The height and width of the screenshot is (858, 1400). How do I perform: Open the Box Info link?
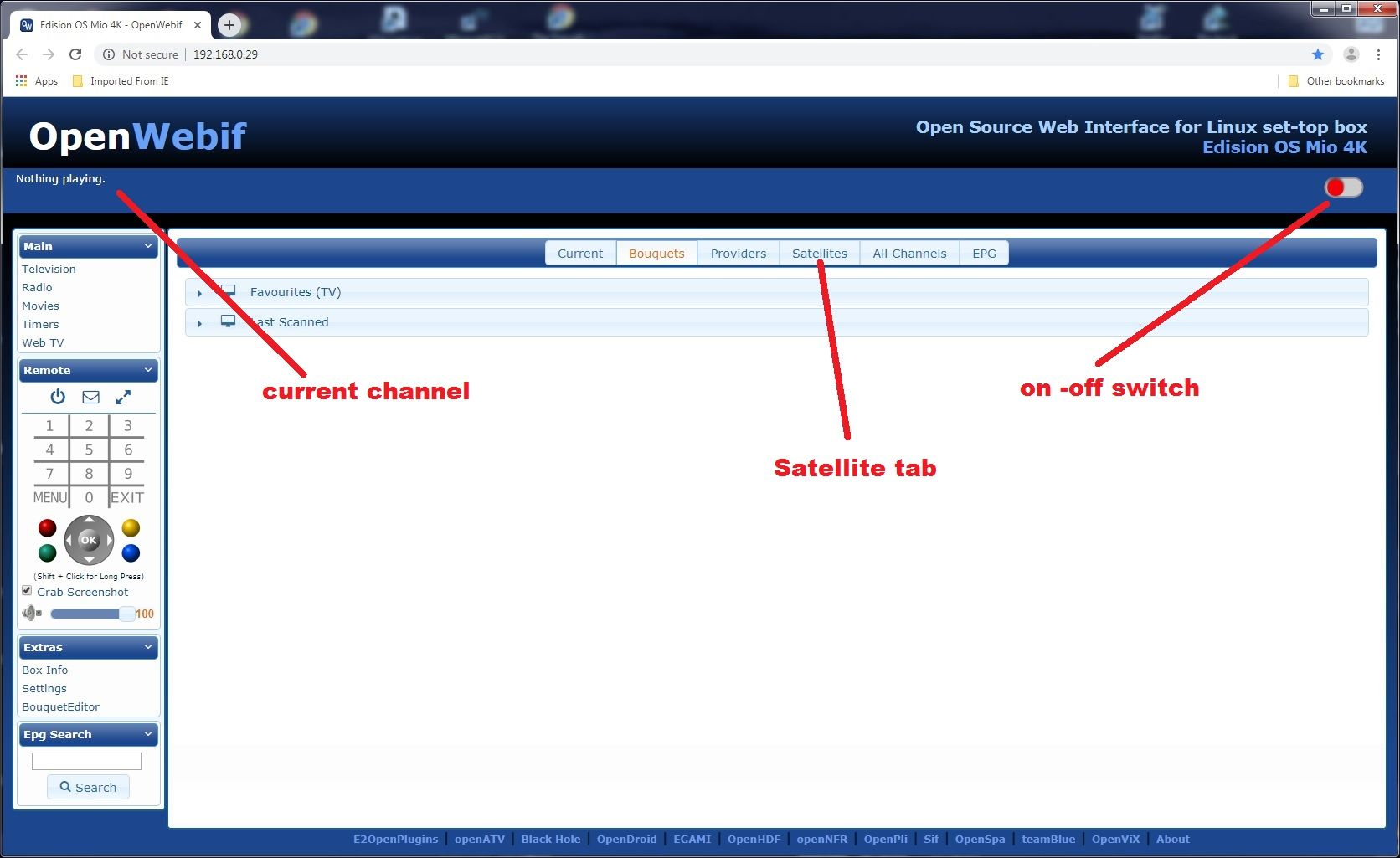[45, 670]
